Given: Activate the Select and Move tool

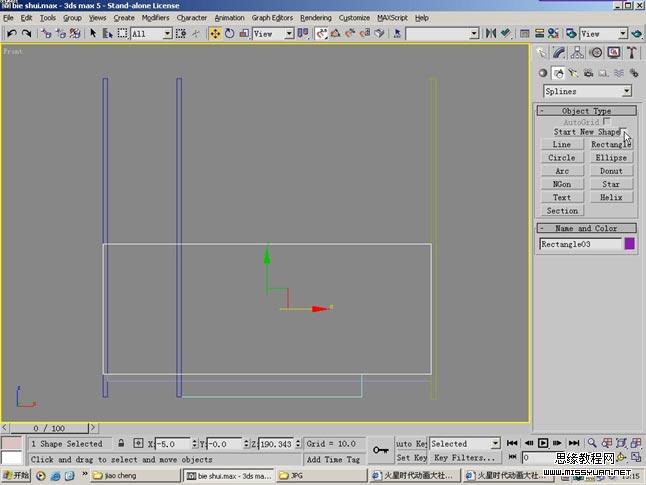Looking at the screenshot, I should coord(215,33).
